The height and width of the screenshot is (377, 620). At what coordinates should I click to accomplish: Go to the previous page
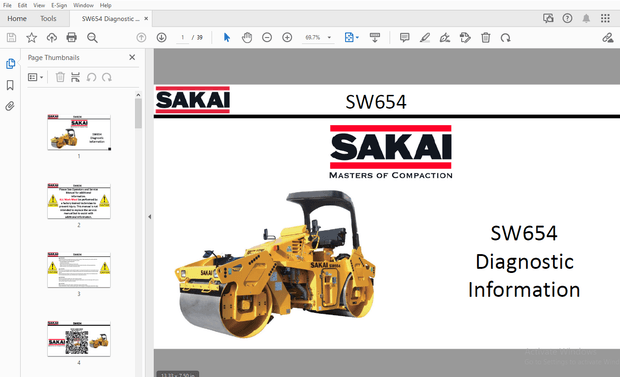point(141,38)
